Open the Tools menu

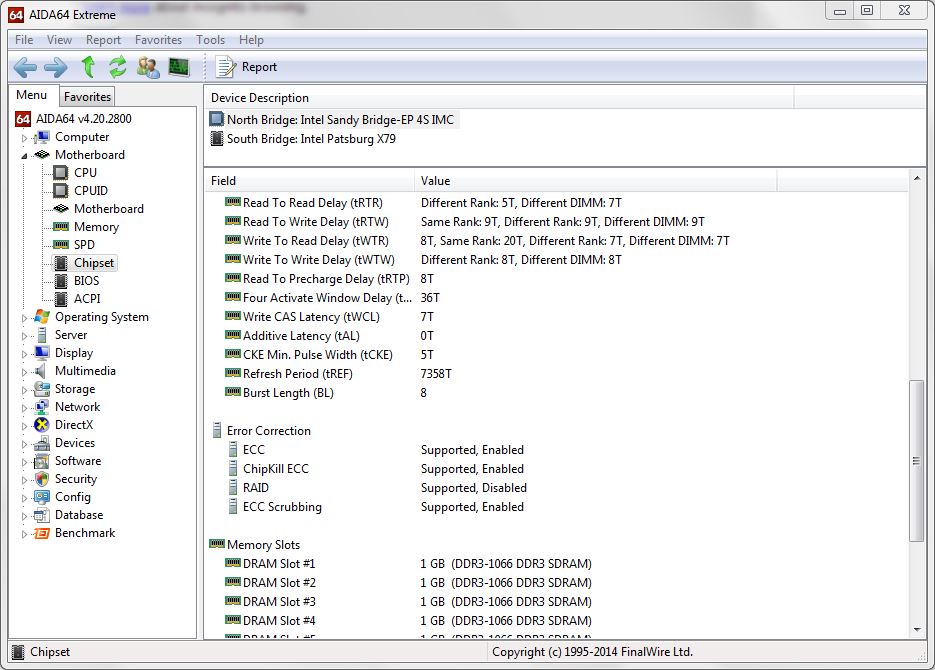click(210, 39)
